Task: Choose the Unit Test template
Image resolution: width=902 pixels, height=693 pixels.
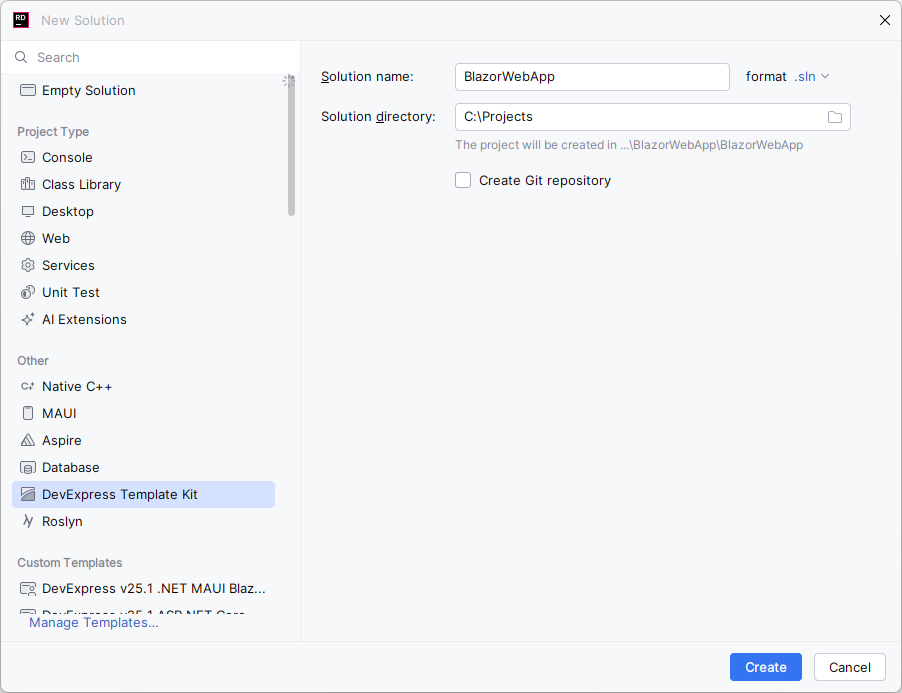Action: (71, 292)
